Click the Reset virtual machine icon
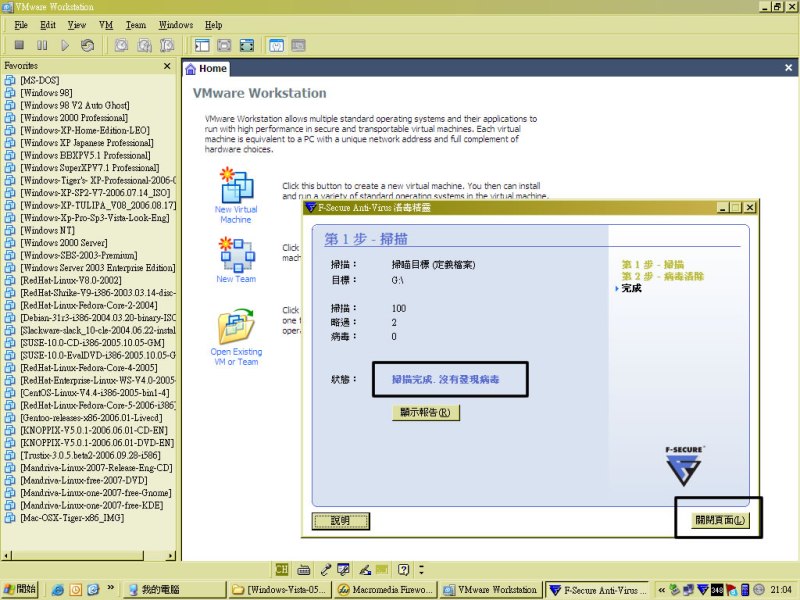This screenshot has width=800, height=600. point(87,45)
